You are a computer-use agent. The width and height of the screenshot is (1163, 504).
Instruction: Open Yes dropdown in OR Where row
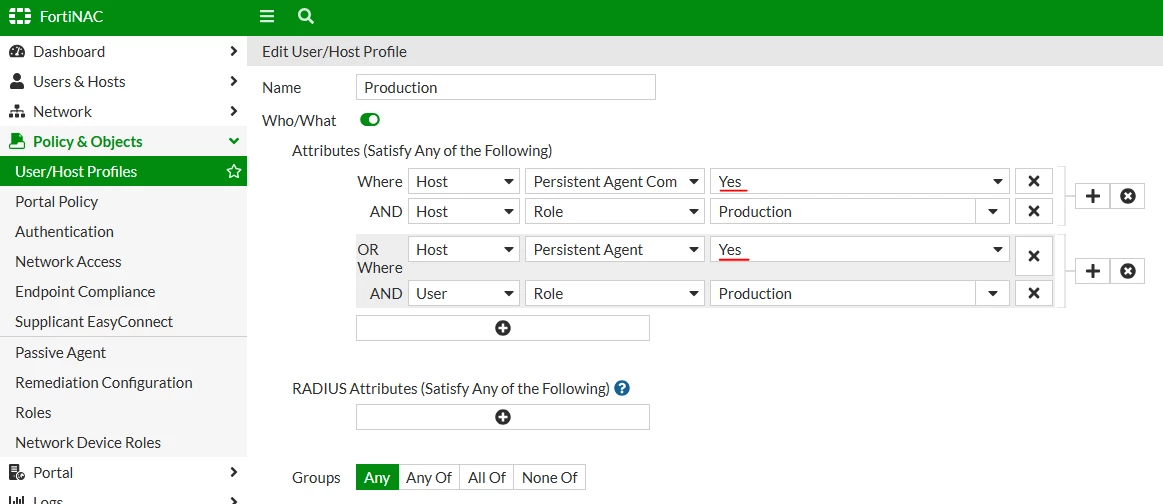click(x=860, y=249)
